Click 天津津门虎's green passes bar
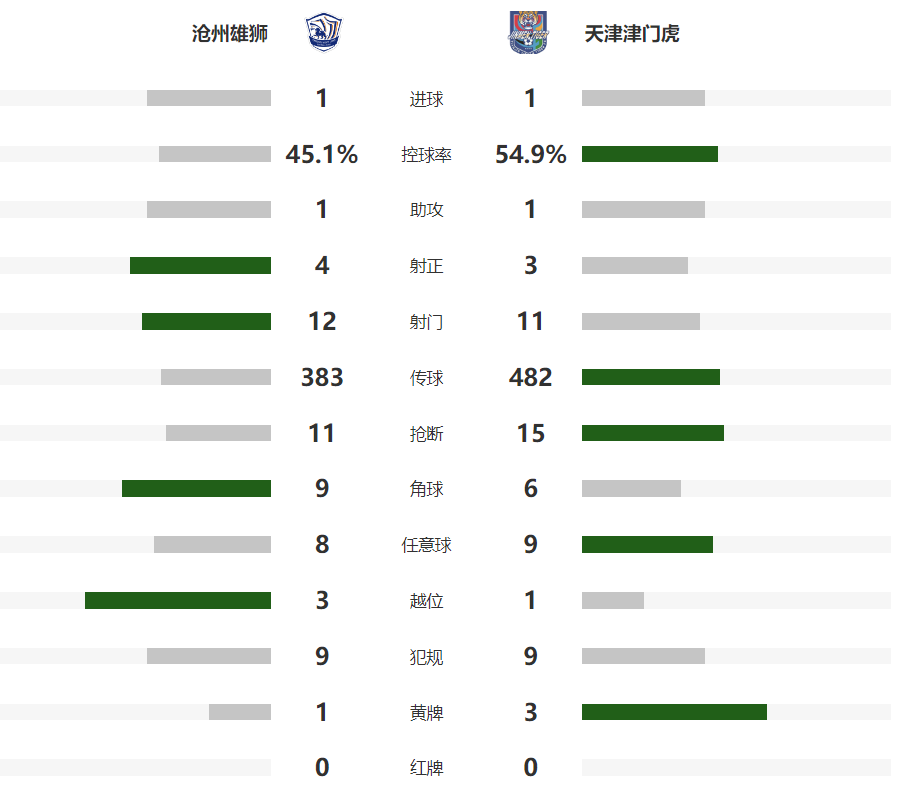The image size is (908, 795). pyautogui.click(x=651, y=377)
